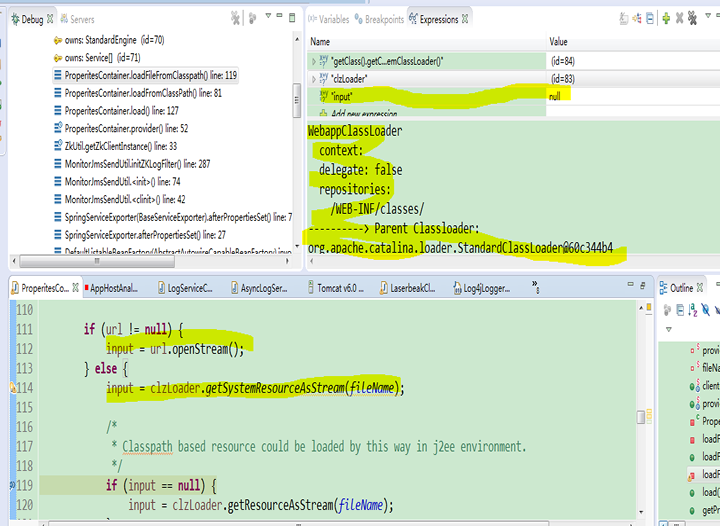The height and width of the screenshot is (526, 720).
Task: Click Remove All Expressions icon
Action: (x=692, y=18)
